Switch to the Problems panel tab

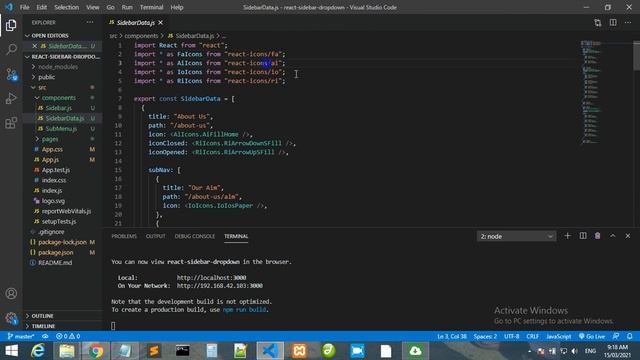click(124, 236)
